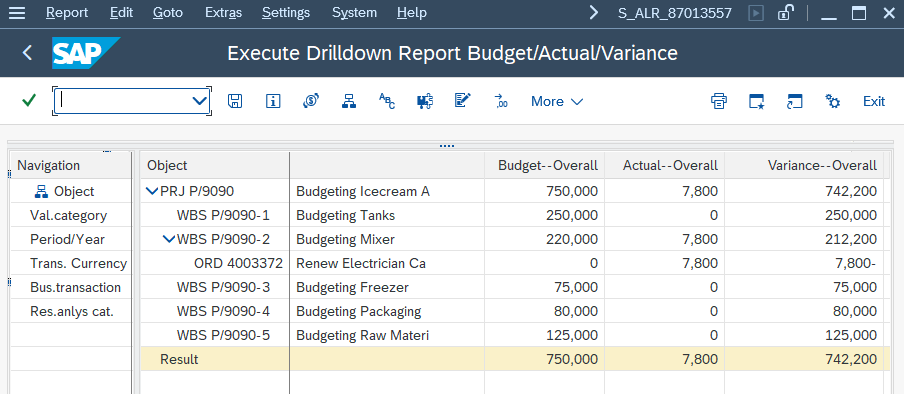This screenshot has width=904, height=394.
Task: Click the green checkmark Enter icon
Action: (x=28, y=101)
